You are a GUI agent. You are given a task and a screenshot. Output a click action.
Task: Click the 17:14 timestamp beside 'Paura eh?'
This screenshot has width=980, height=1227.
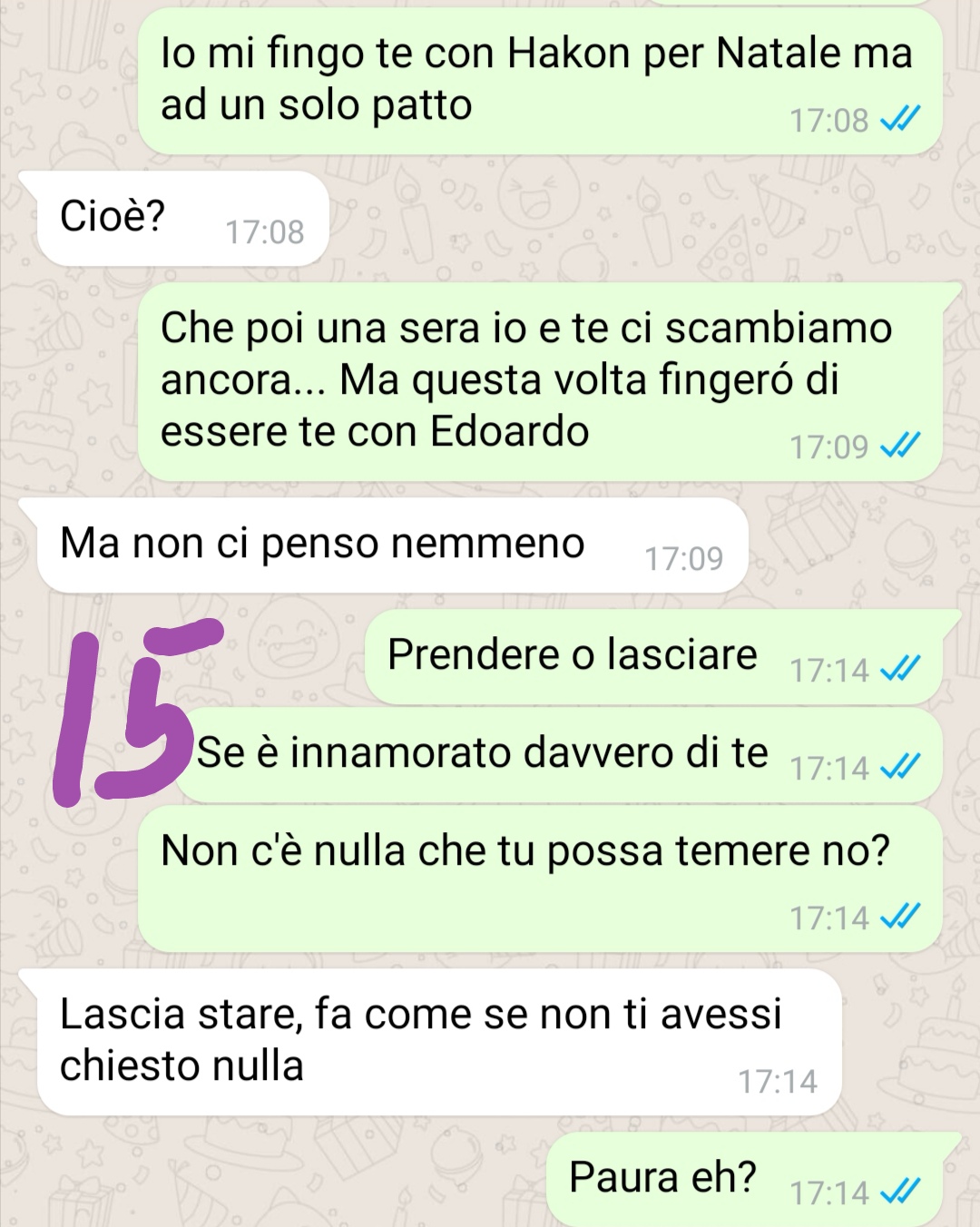tap(829, 1193)
